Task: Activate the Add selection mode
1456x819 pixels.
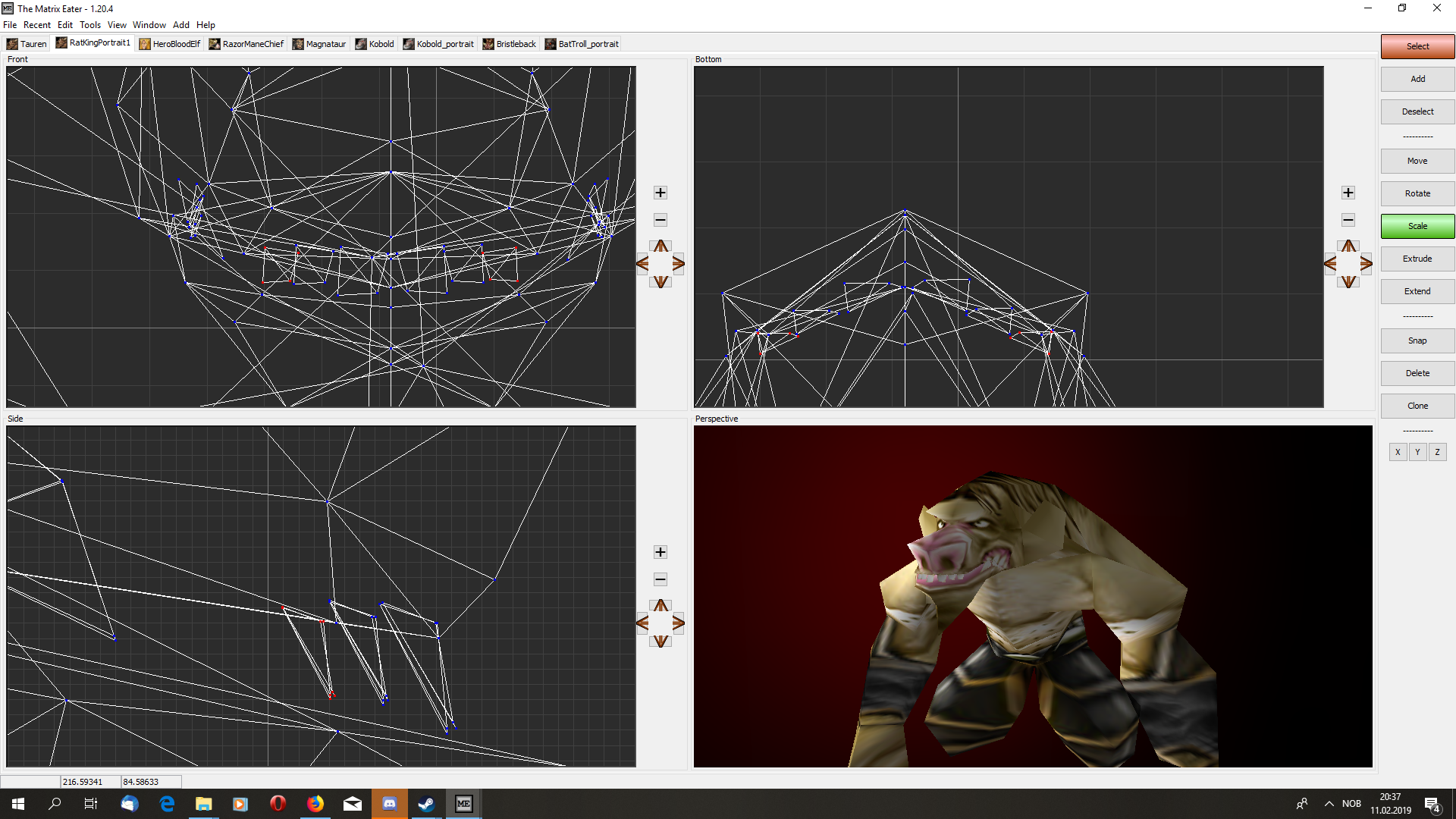Action: pos(1417,79)
